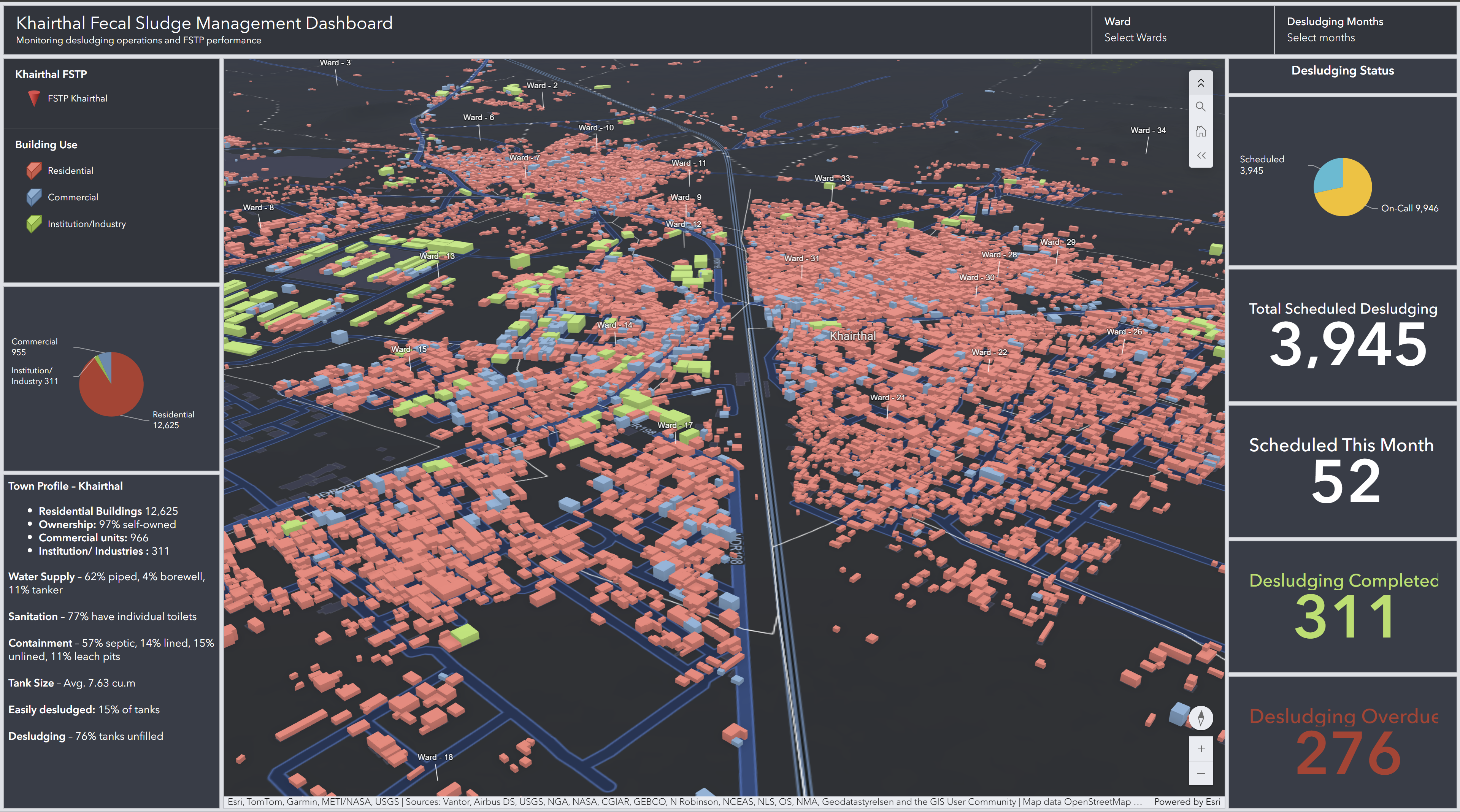Click the Scheduled This Month 52 indicator
The height and width of the screenshot is (812, 1460).
[1342, 471]
